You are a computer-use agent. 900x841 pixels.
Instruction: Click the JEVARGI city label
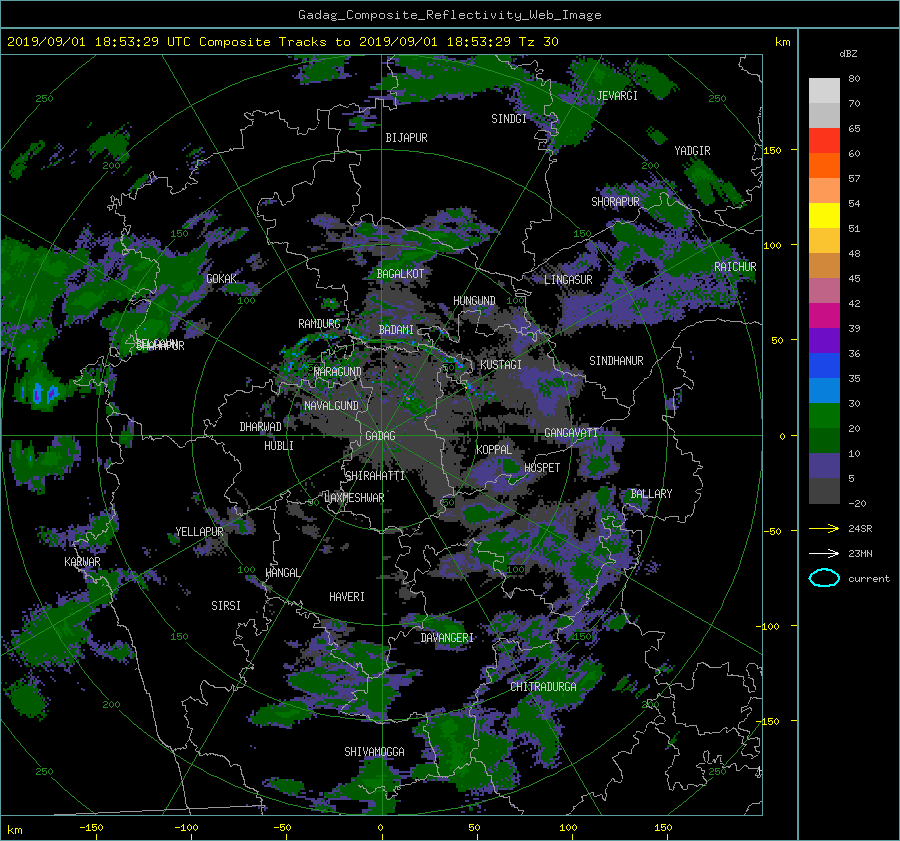point(618,96)
